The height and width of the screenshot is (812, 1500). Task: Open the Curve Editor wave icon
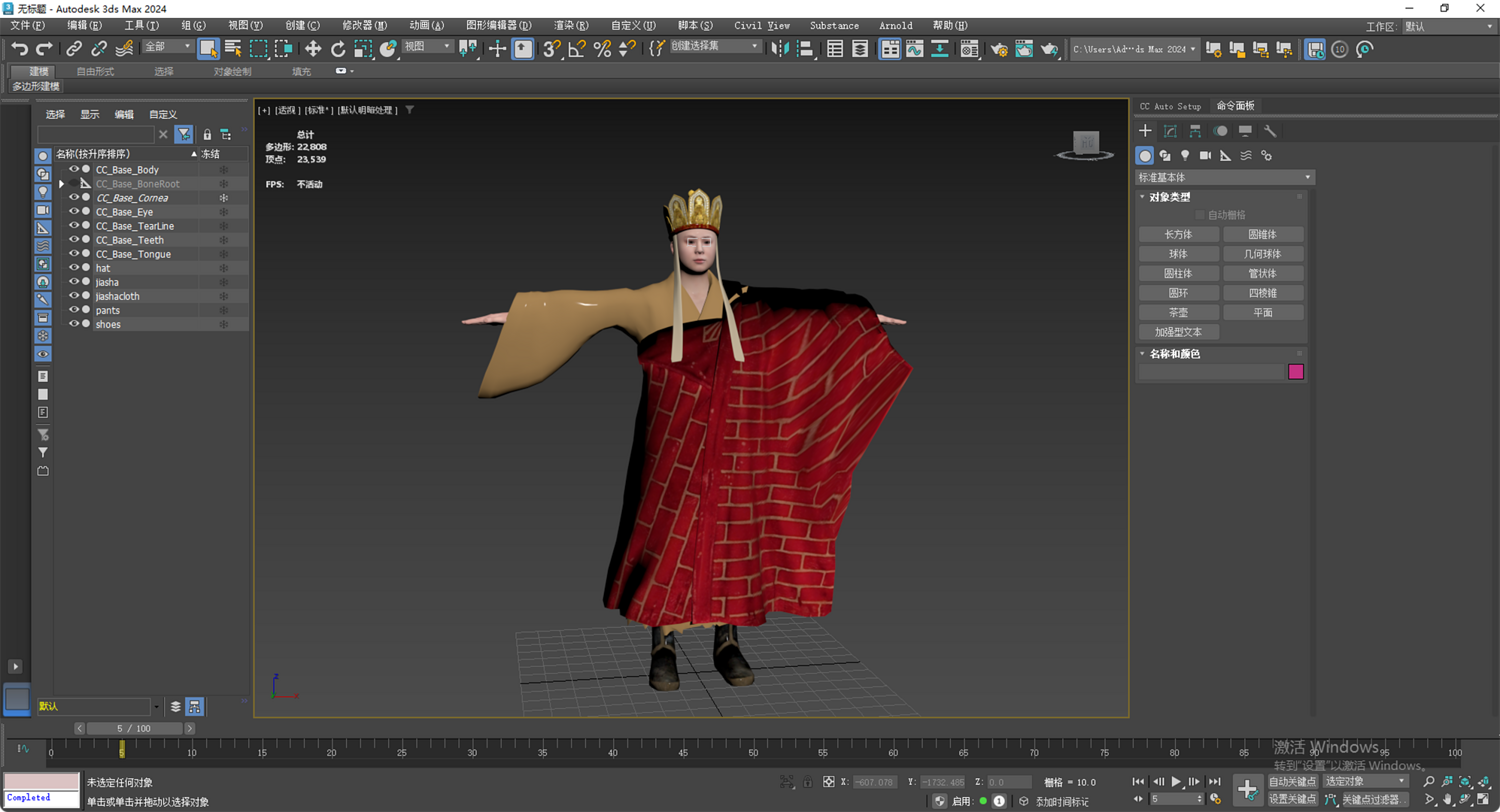point(915,48)
